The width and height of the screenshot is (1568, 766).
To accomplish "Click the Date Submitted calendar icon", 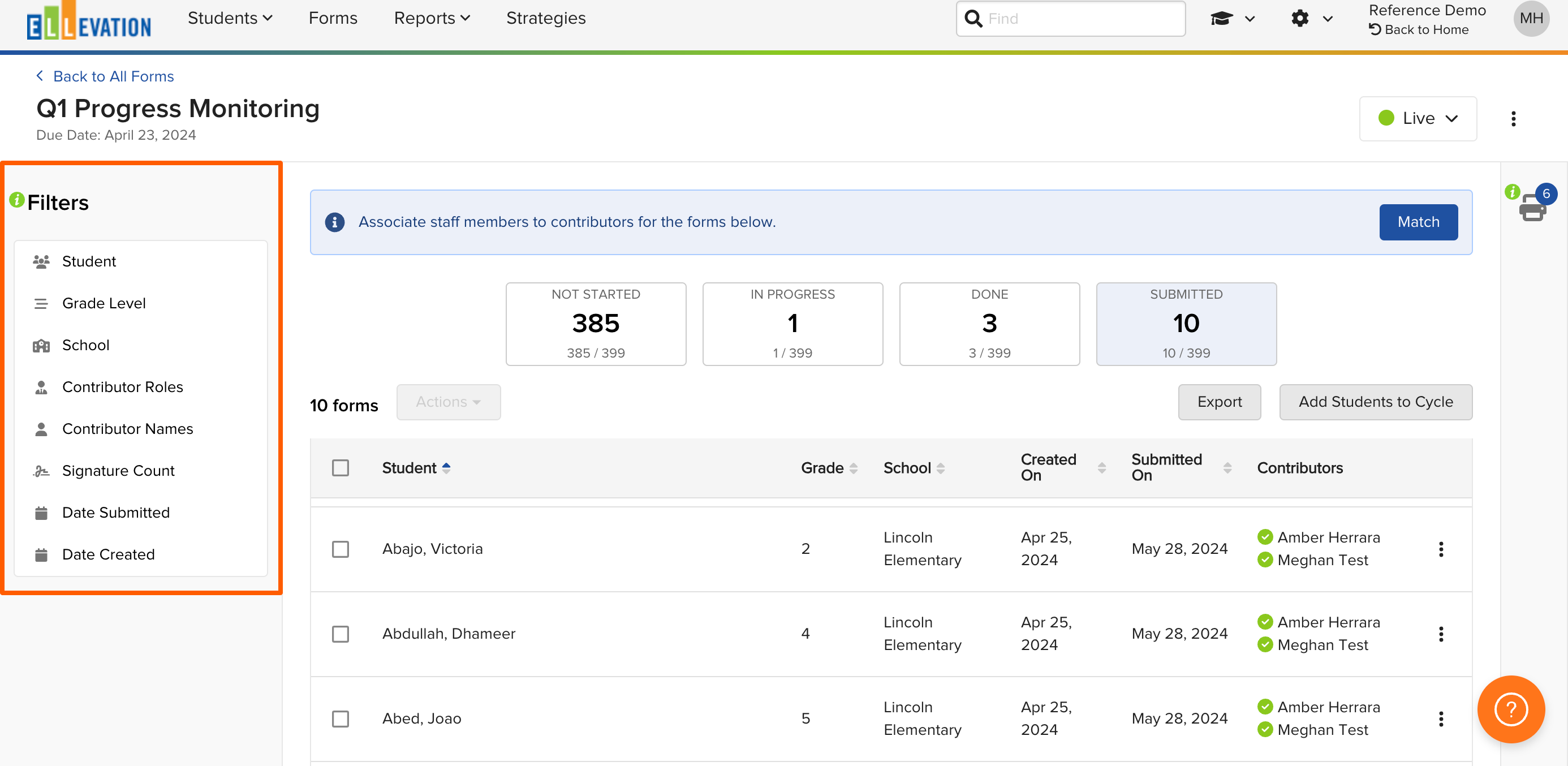I will coord(41,513).
